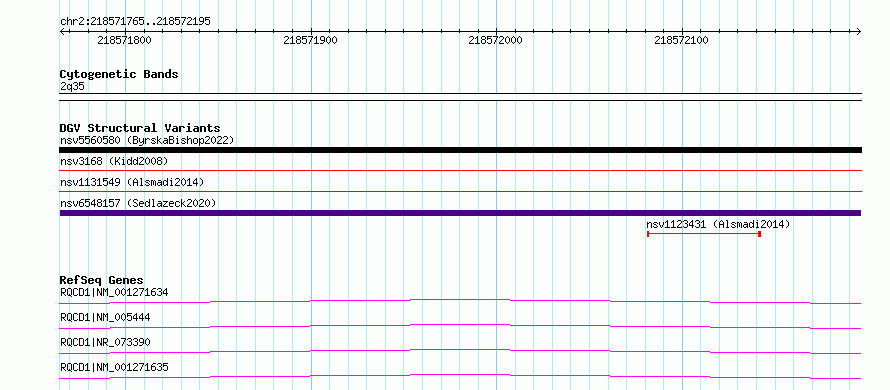
Task: Click the black nsv5560580 variant bar
Action: pos(460,150)
